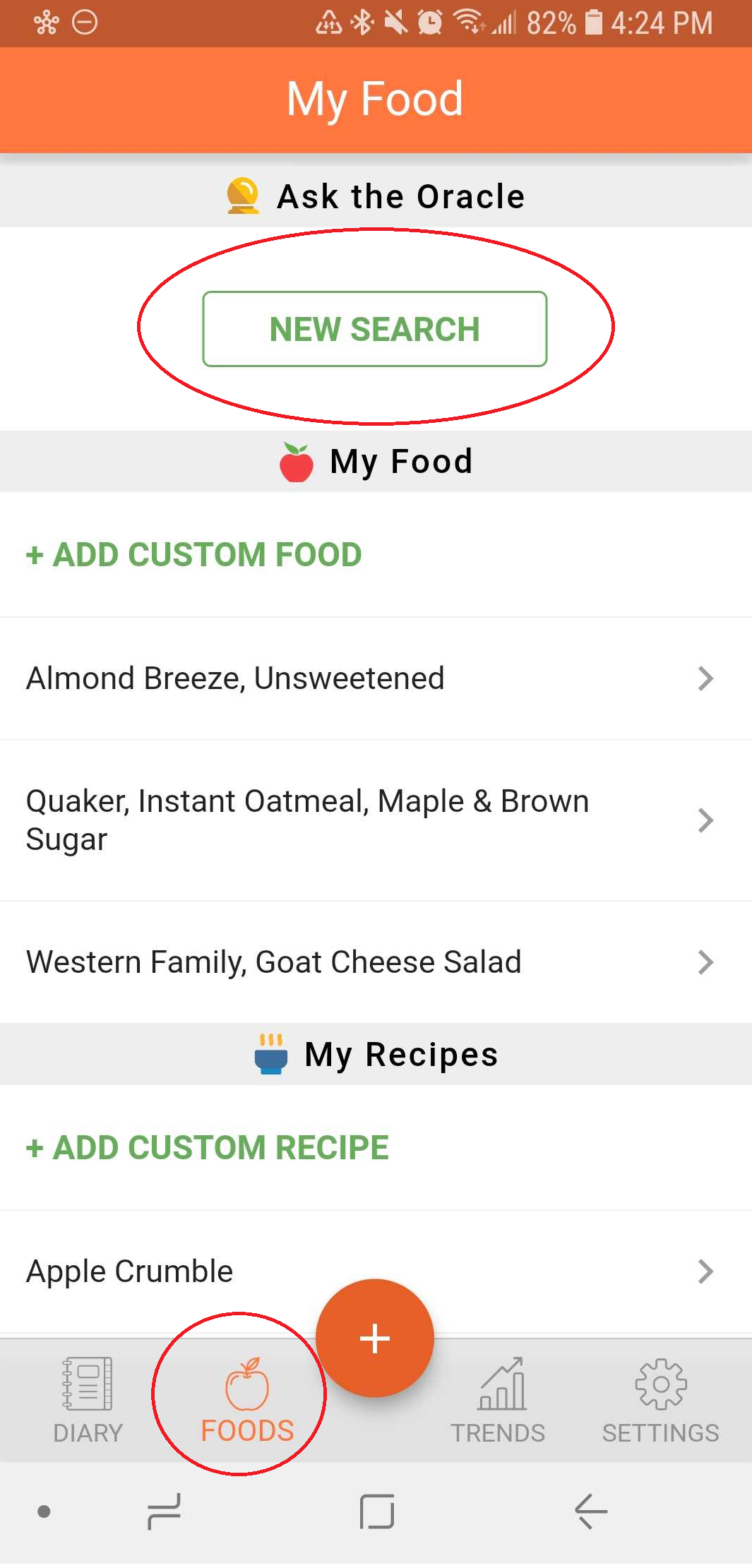Open the Trends chart icon
This screenshot has height=1568, width=752.
501,1384
